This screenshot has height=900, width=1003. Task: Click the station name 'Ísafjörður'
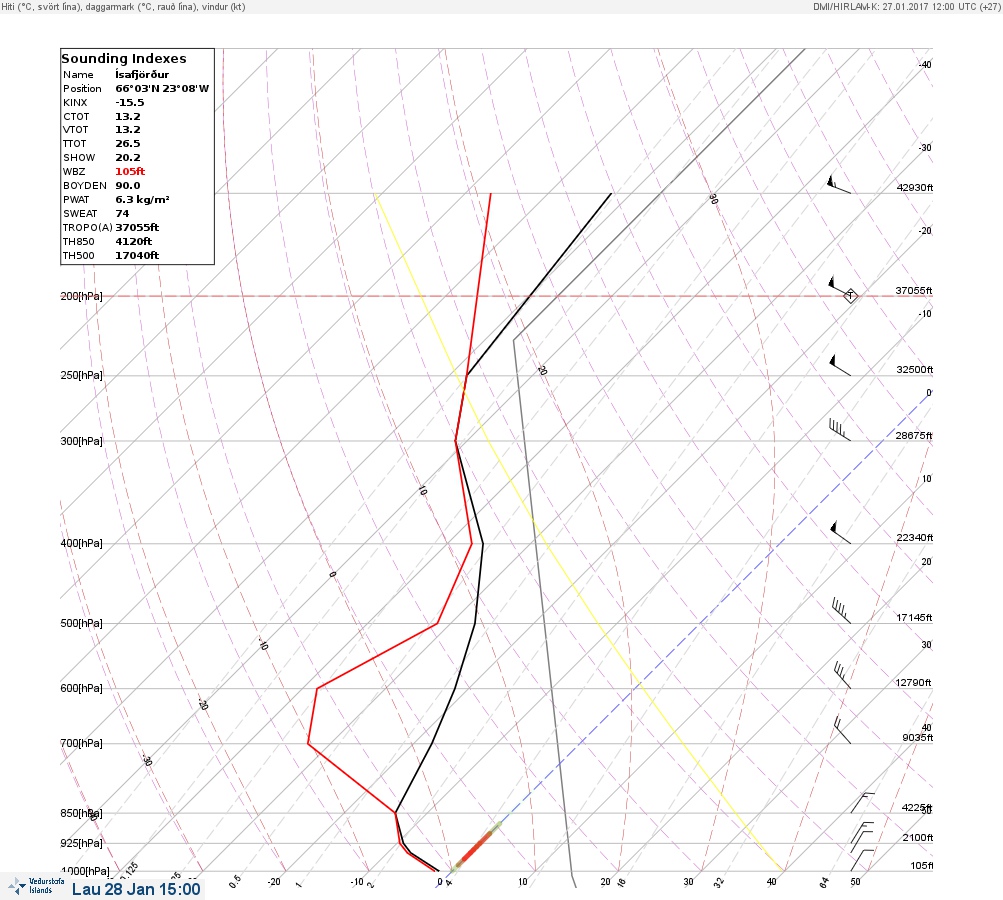pyautogui.click(x=142, y=74)
